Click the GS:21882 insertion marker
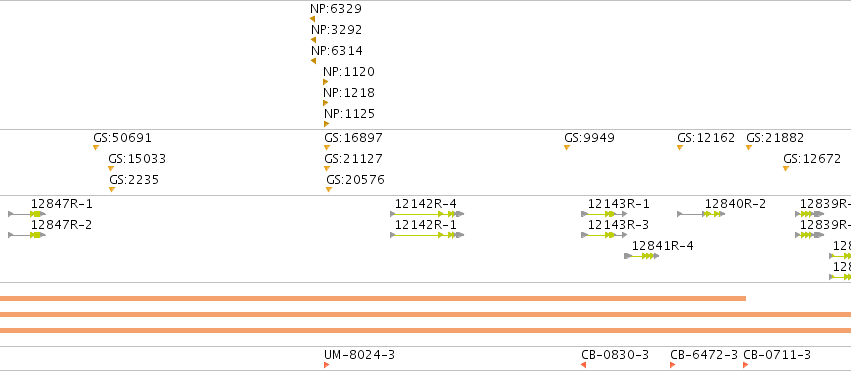Image resolution: width=851 pixels, height=371 pixels. [x=749, y=148]
